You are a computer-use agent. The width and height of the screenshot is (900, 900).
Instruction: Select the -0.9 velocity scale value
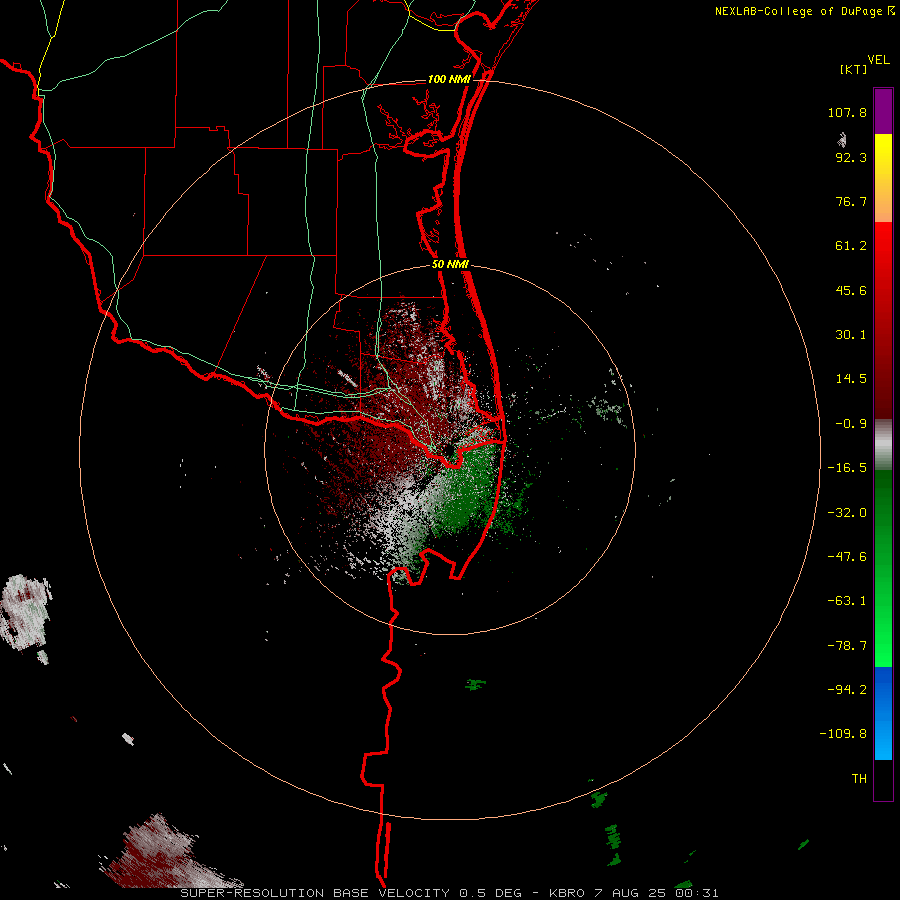click(x=851, y=424)
